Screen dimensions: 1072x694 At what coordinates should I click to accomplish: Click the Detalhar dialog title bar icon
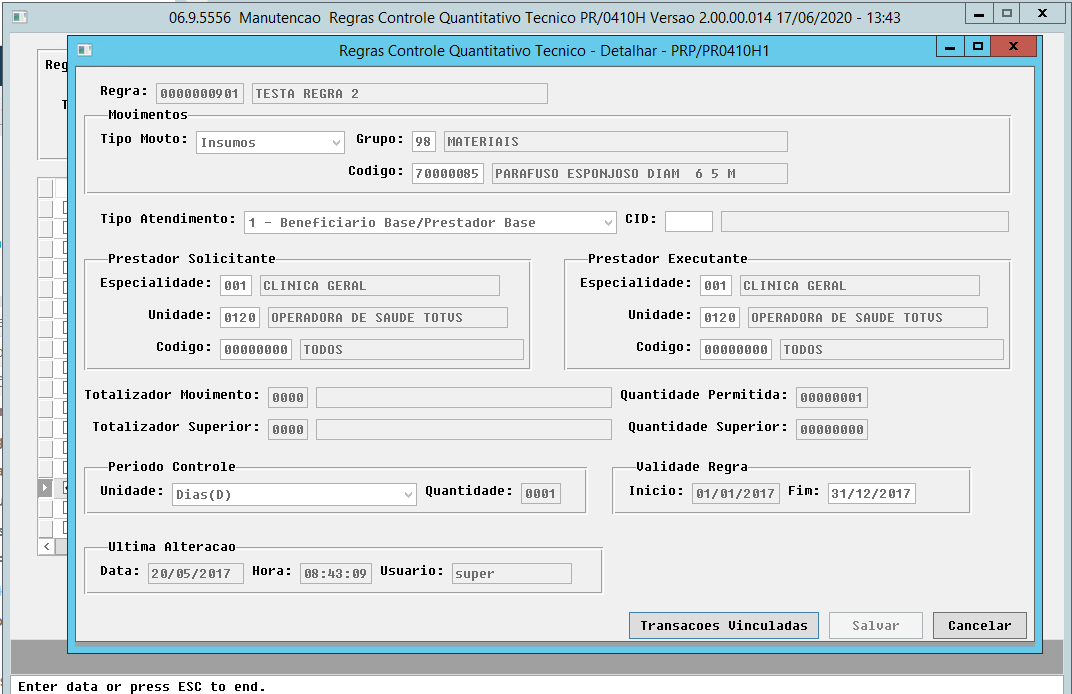85,50
